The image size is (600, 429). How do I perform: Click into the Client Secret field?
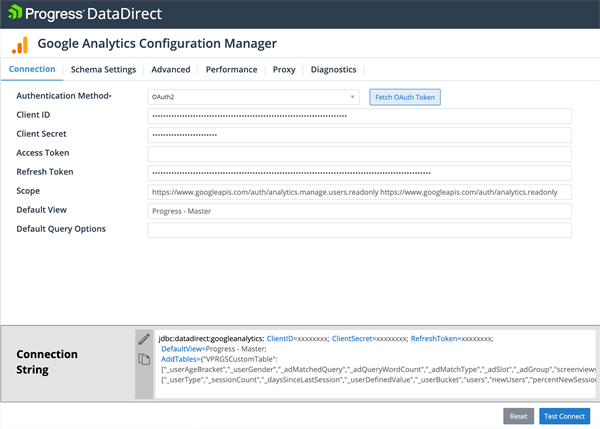click(359, 135)
